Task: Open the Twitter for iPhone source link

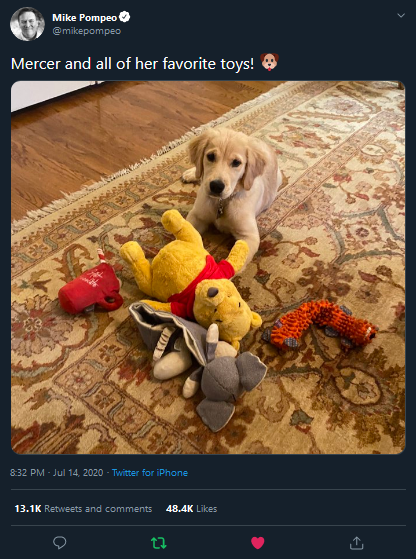Action: click(150, 473)
